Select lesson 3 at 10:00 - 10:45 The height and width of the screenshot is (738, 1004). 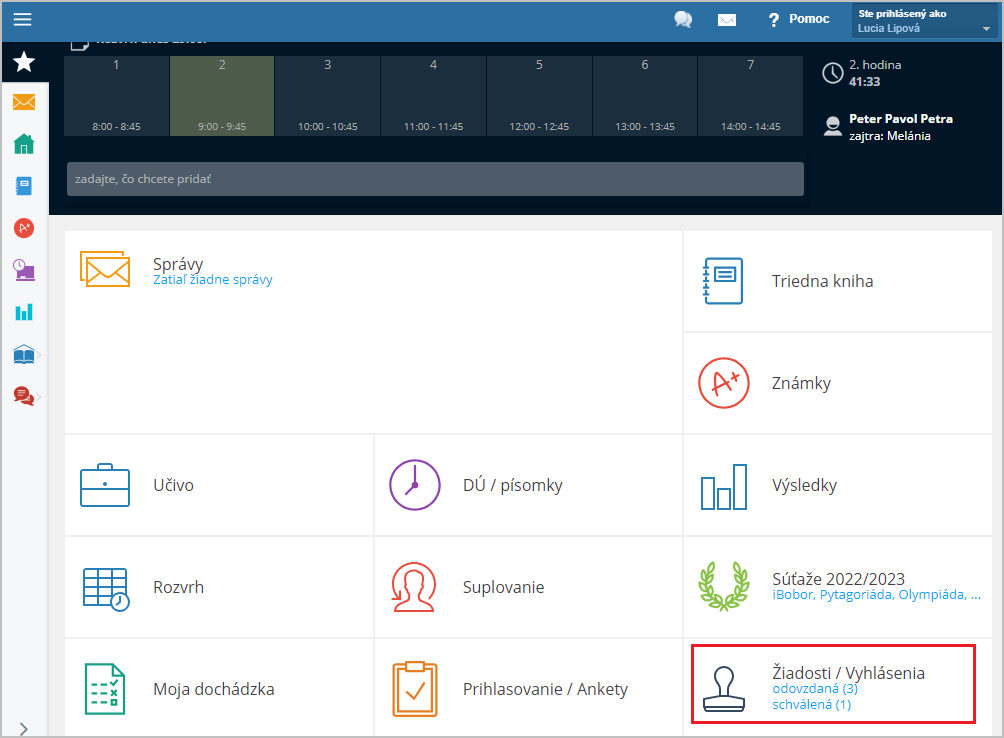[x=327, y=96]
